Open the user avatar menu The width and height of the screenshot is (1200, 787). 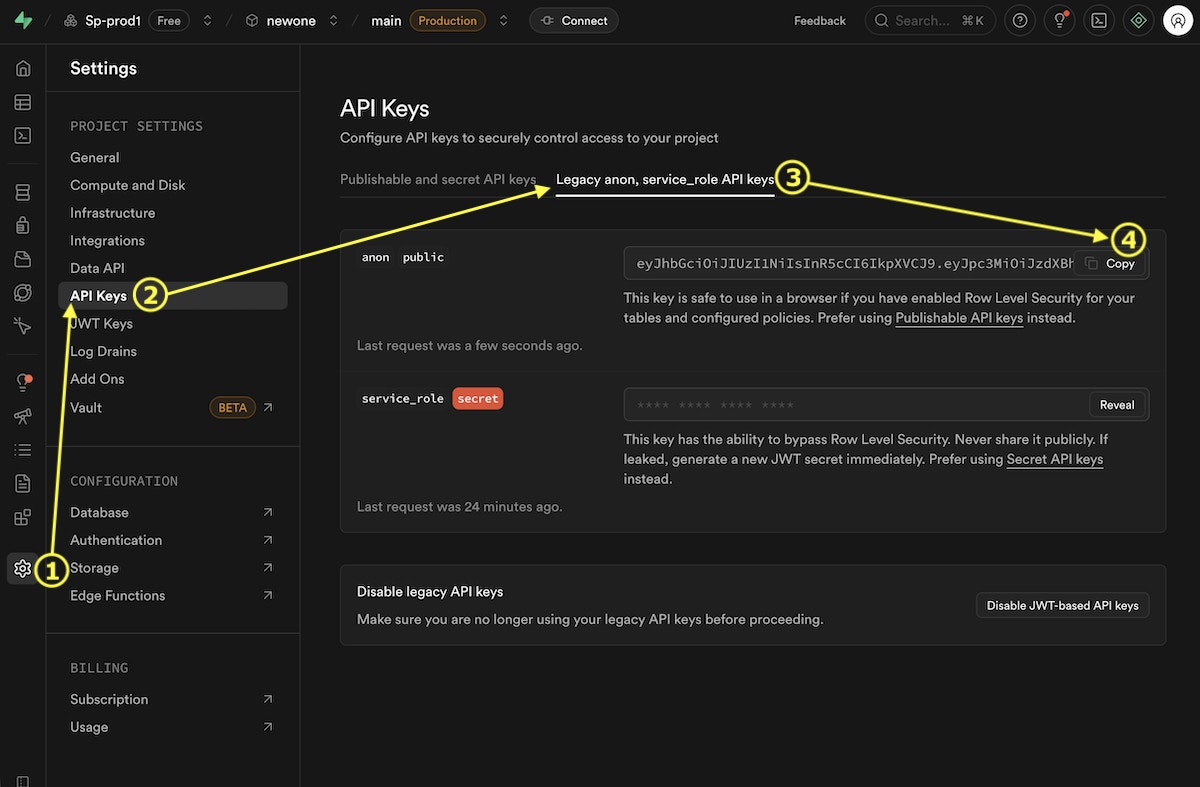1178,20
